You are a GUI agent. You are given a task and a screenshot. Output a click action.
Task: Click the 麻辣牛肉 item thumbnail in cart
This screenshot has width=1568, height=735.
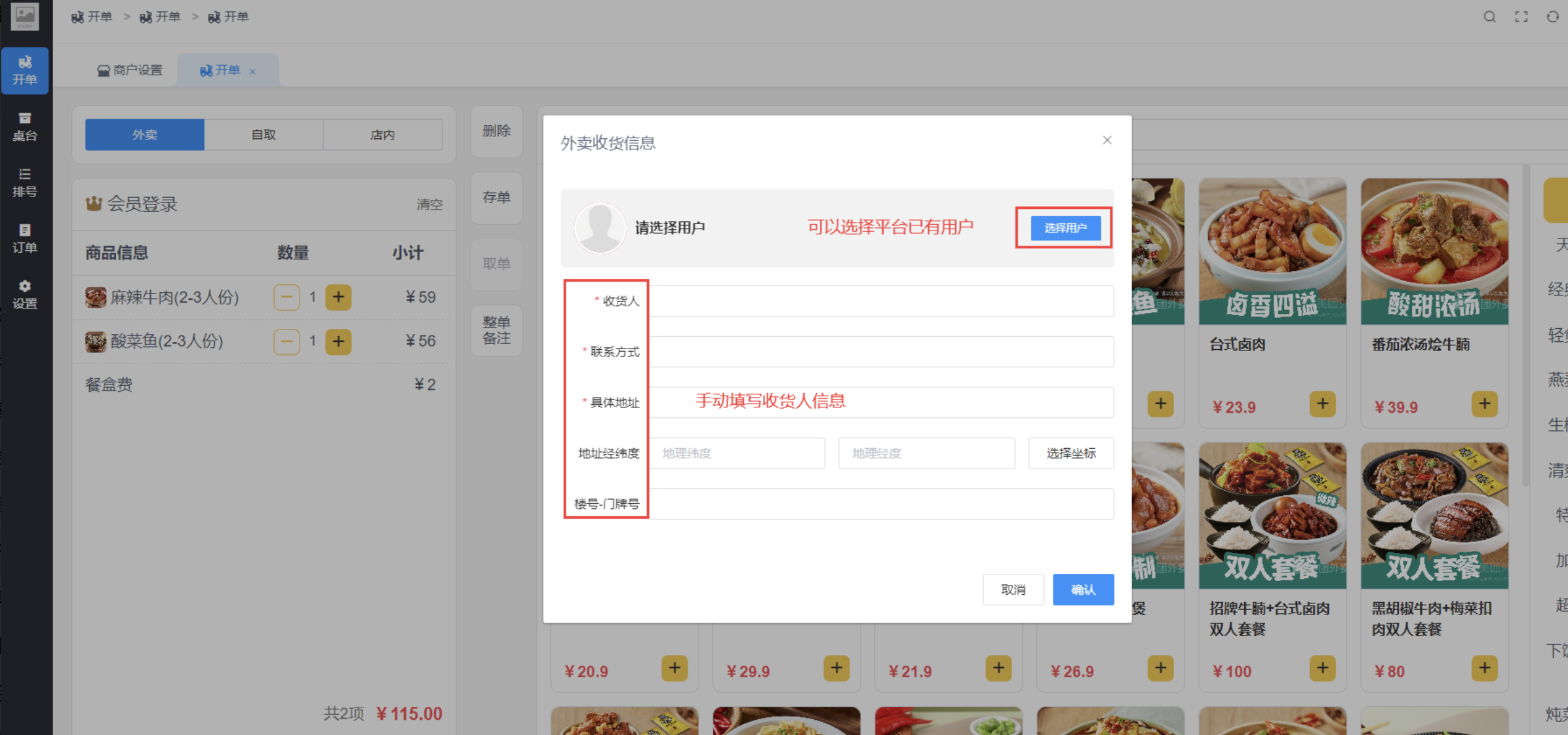pyautogui.click(x=96, y=297)
